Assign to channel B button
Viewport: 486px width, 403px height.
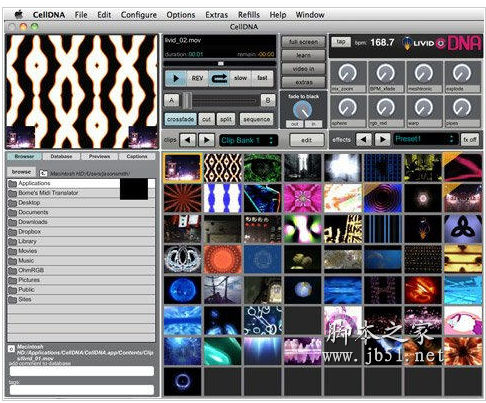pyautogui.click(x=268, y=100)
